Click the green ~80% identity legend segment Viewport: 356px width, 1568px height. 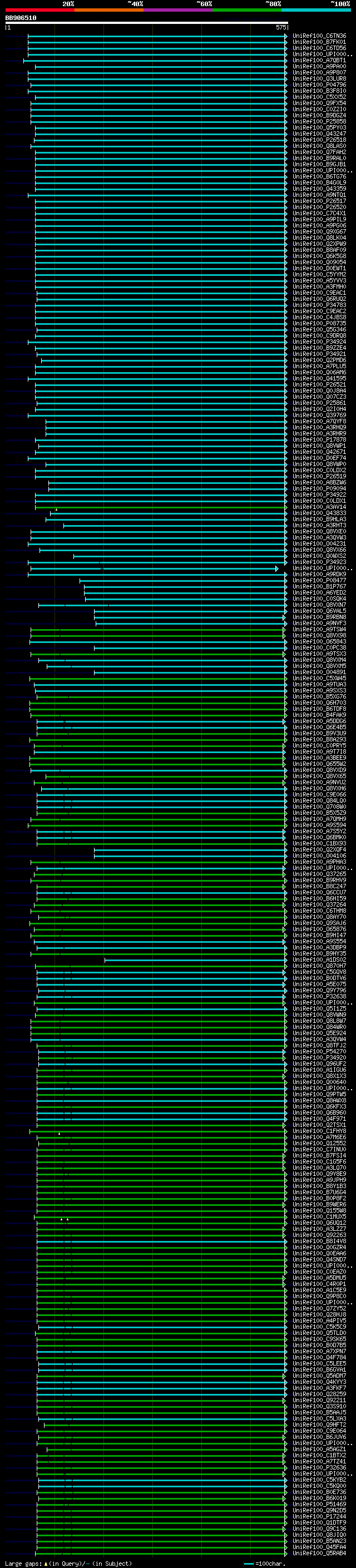(x=247, y=10)
